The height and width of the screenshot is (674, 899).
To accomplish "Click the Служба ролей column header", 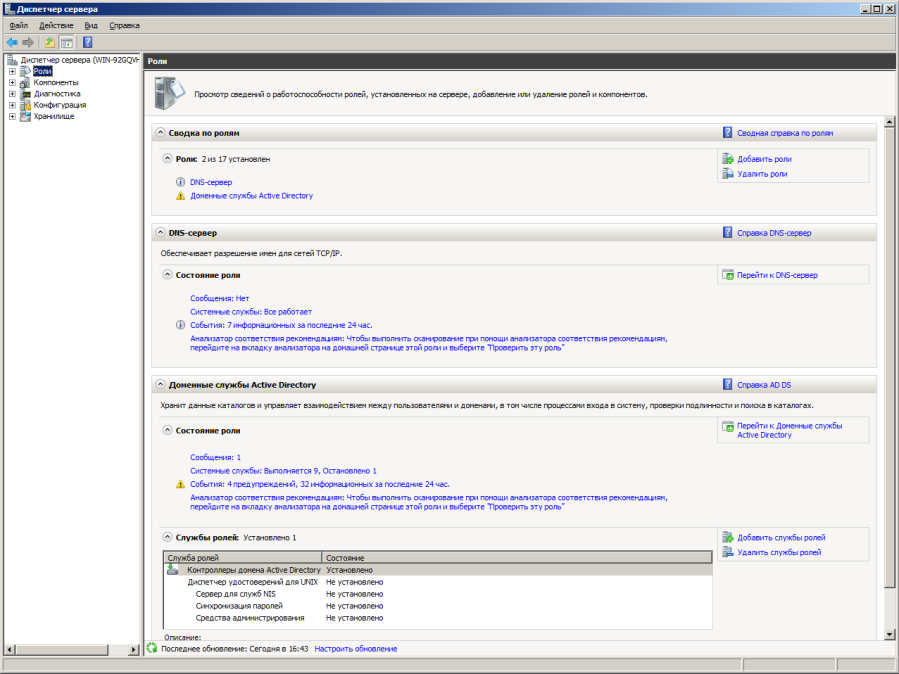I will 243,558.
